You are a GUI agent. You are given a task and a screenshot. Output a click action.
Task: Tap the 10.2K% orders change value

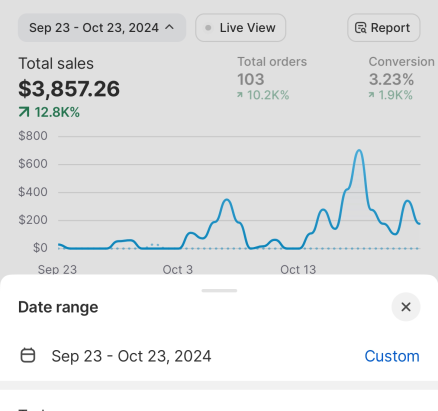263,95
